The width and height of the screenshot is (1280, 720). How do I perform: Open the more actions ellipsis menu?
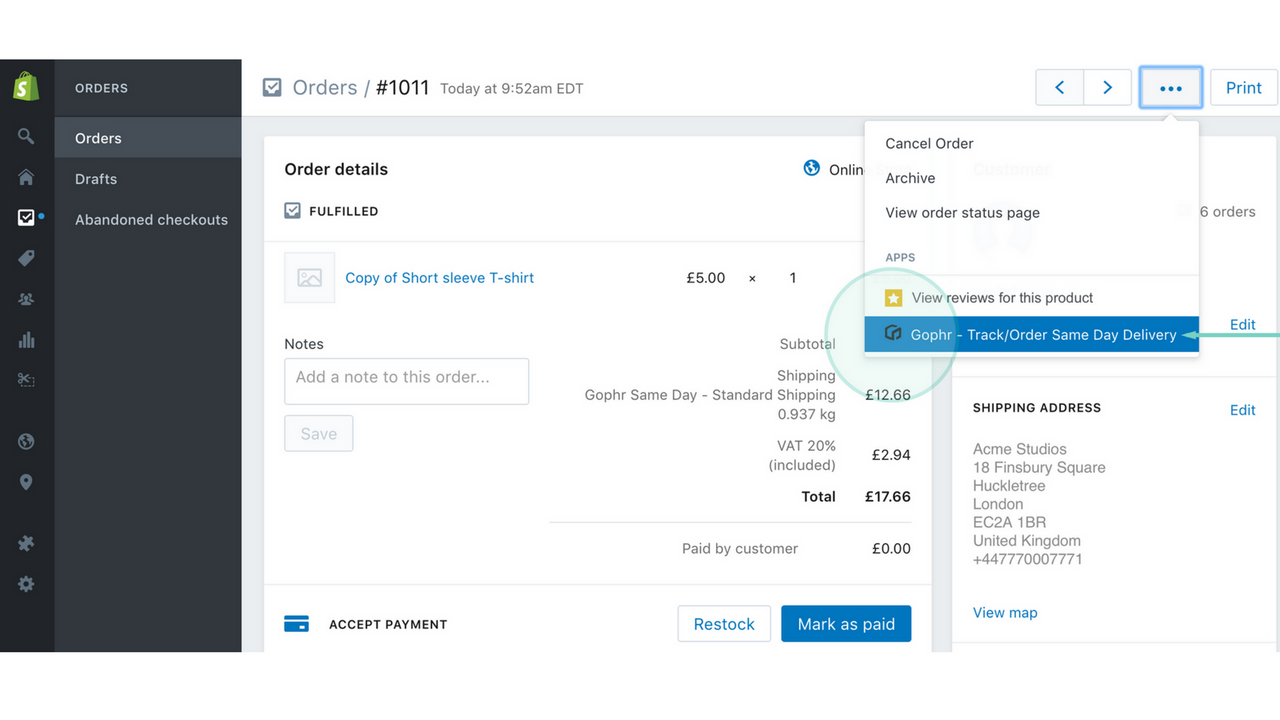1170,87
